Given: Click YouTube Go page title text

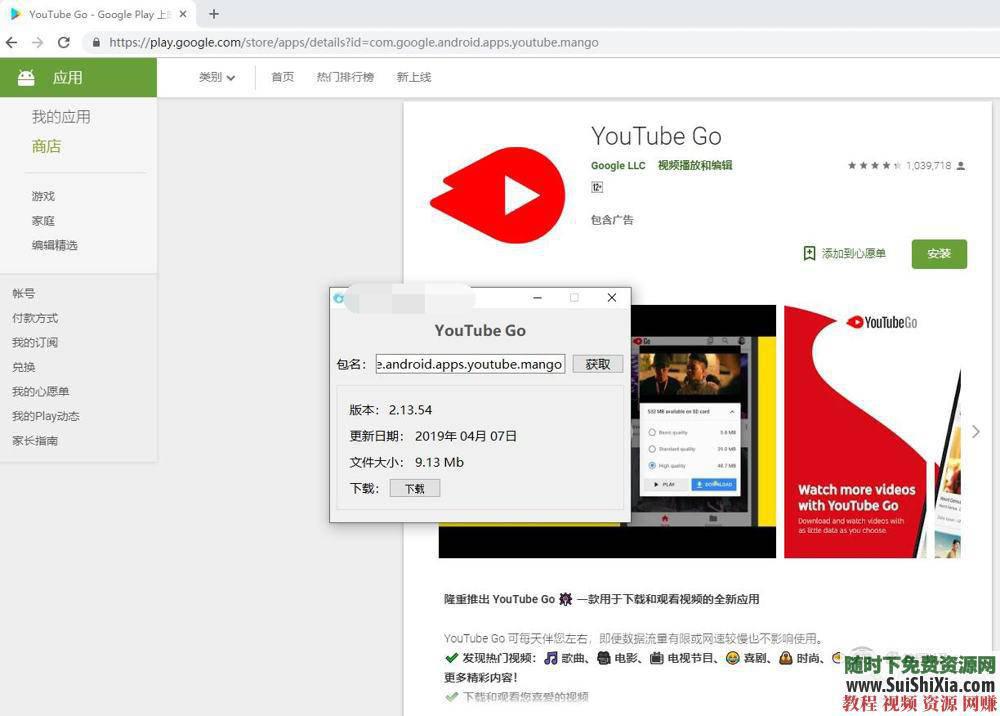Looking at the screenshot, I should 656,136.
